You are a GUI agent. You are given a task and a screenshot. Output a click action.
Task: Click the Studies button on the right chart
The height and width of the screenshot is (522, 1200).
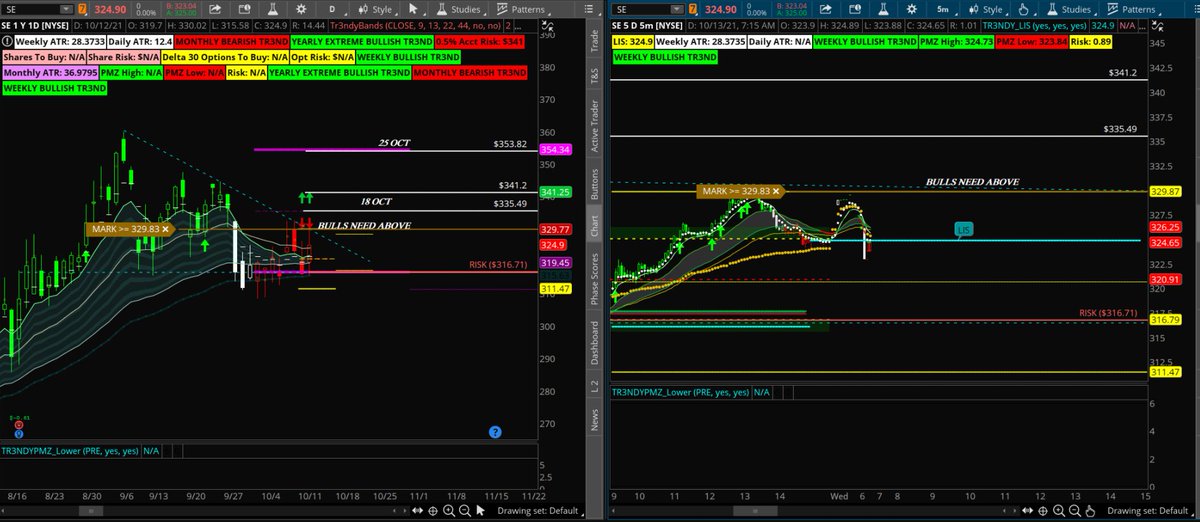(1071, 9)
